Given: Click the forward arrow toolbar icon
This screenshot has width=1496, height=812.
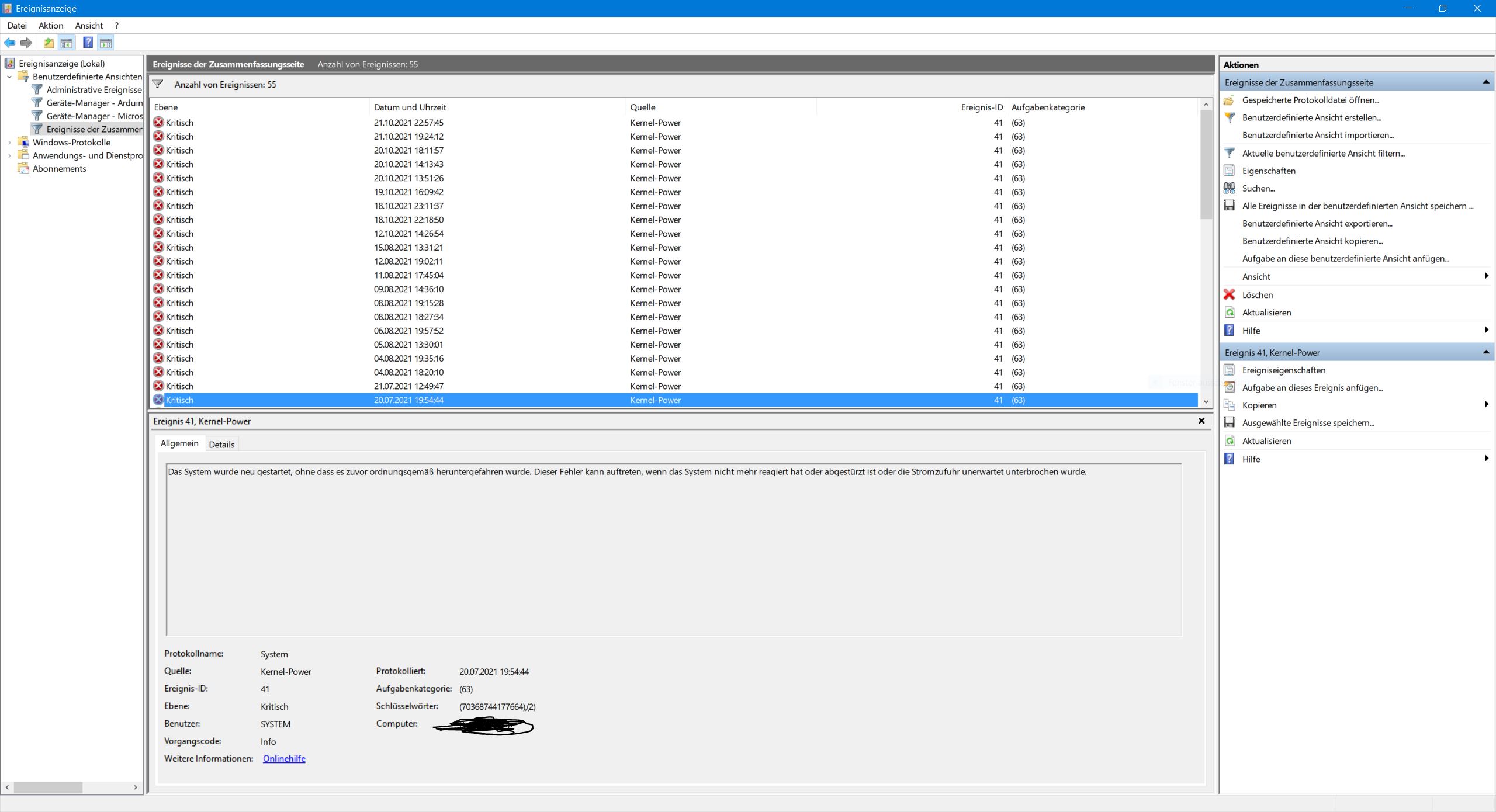Looking at the screenshot, I should pos(26,43).
